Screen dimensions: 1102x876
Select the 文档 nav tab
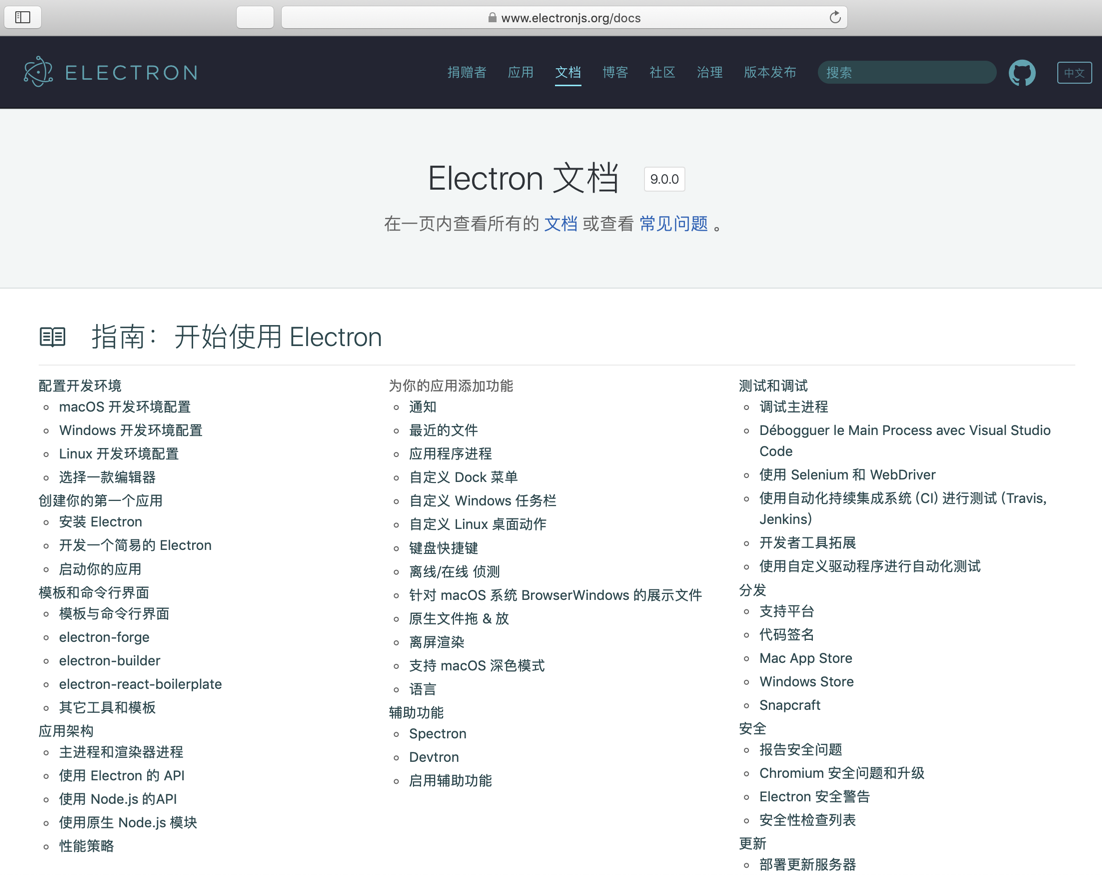click(568, 72)
